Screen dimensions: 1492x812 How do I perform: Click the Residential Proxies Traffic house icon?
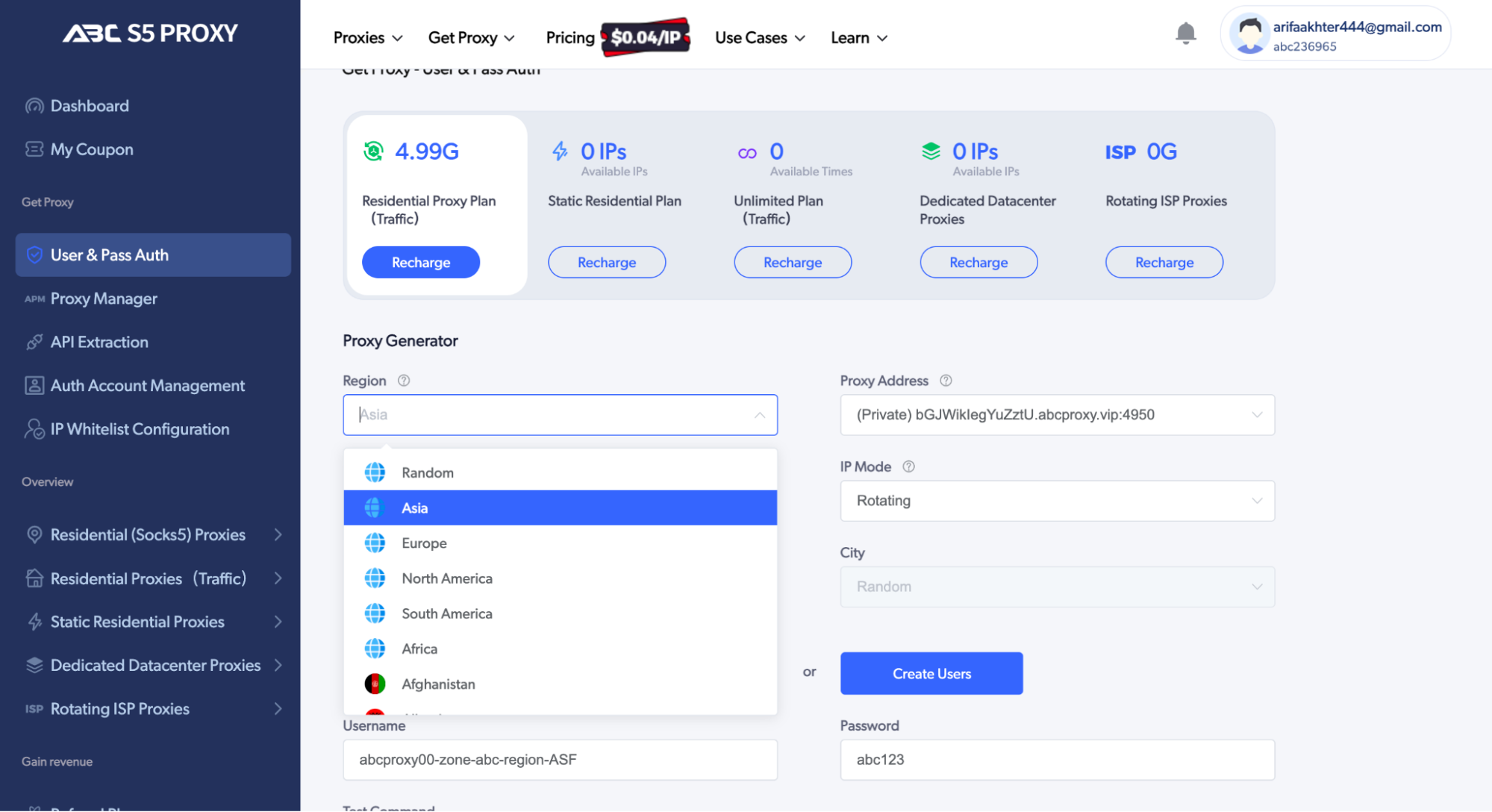tap(34, 578)
